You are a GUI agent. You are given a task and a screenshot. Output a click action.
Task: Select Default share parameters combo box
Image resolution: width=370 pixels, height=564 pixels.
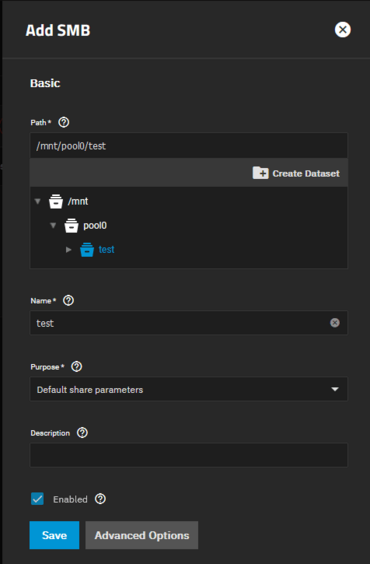click(x=189, y=389)
